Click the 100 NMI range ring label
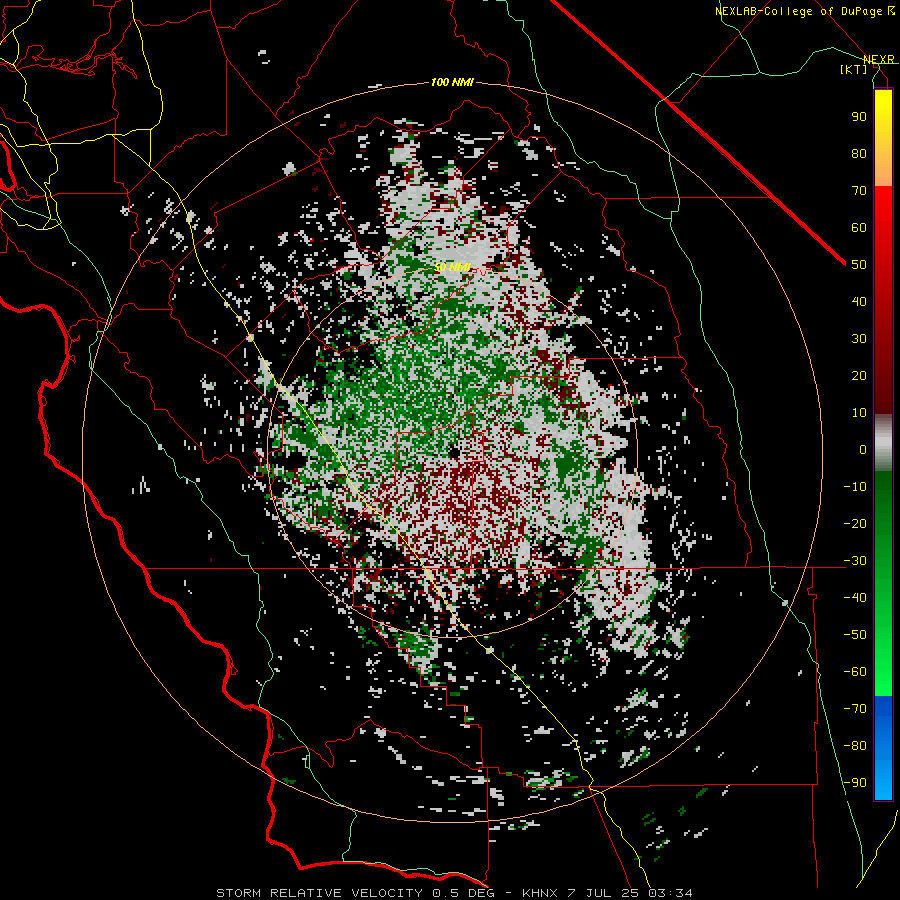Viewport: 900px width, 900px height. point(452,83)
